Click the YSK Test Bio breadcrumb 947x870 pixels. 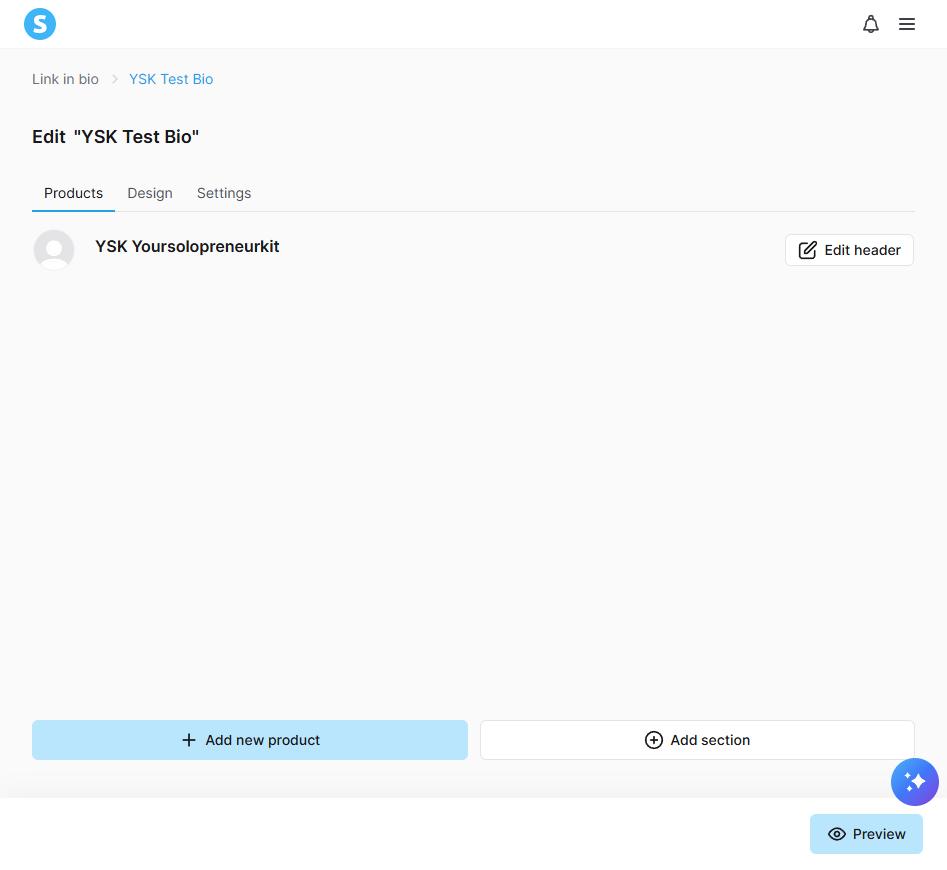pos(171,79)
